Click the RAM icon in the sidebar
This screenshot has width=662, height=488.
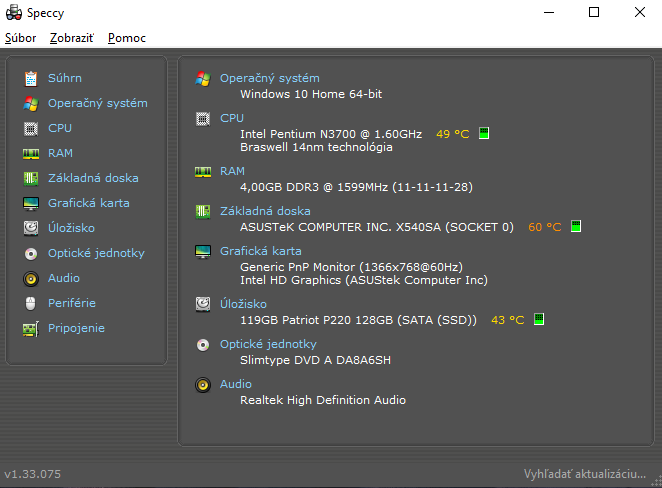pyautogui.click(x=31, y=153)
